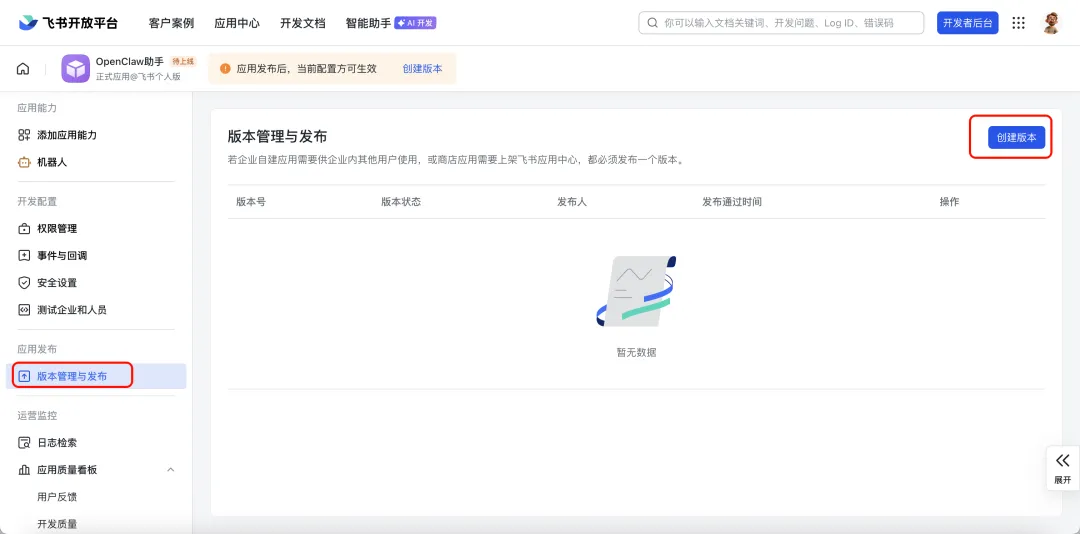Click the 版本状态 column header
The height and width of the screenshot is (534, 1080).
tap(401, 202)
